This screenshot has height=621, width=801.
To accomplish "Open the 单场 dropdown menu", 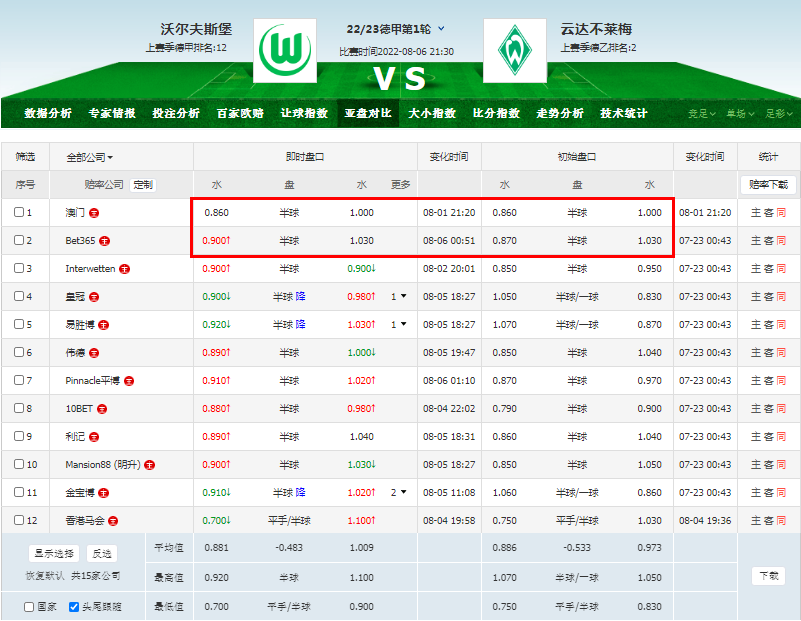I will click(740, 113).
